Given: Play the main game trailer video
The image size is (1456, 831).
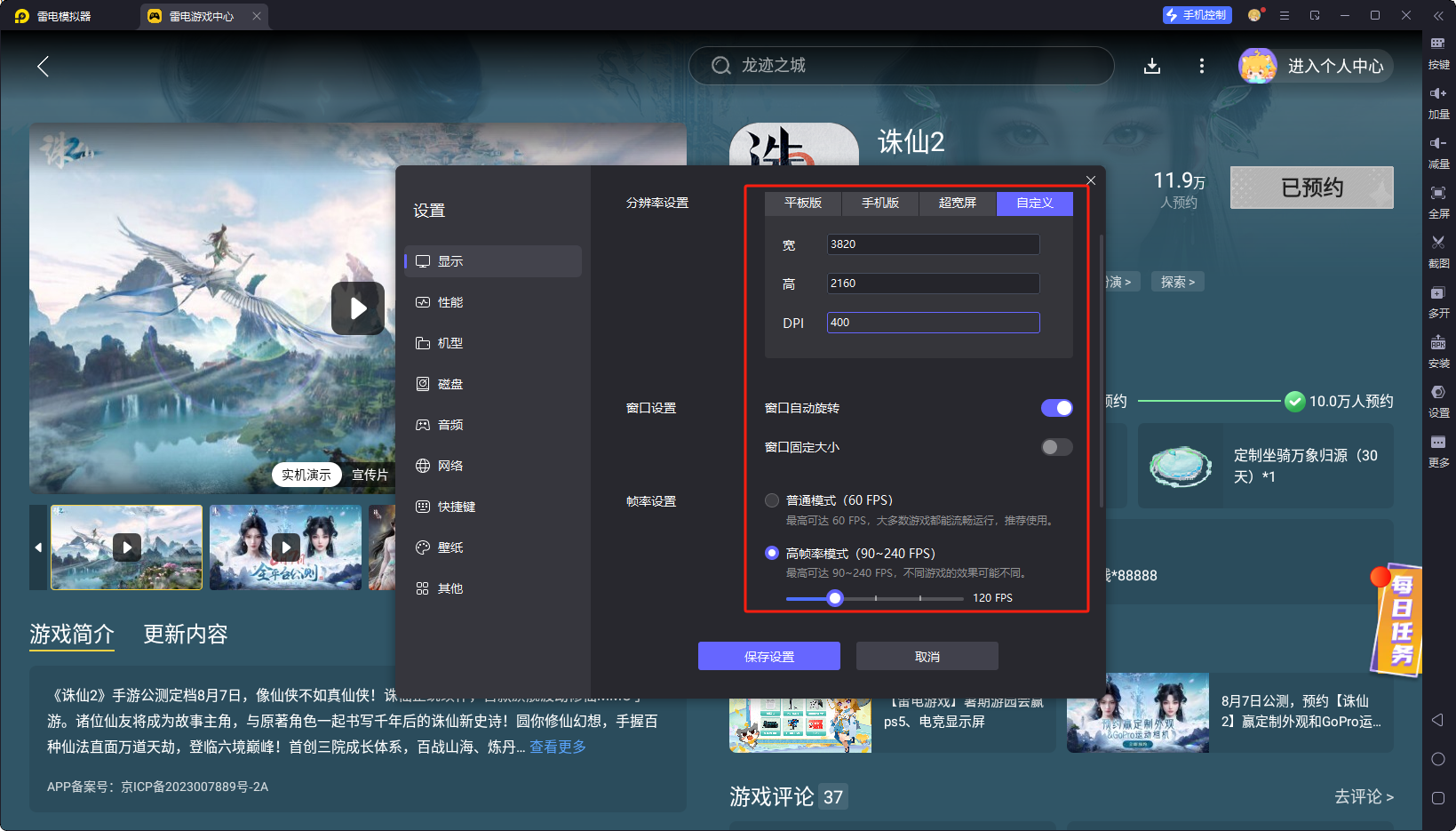Looking at the screenshot, I should tap(358, 308).
